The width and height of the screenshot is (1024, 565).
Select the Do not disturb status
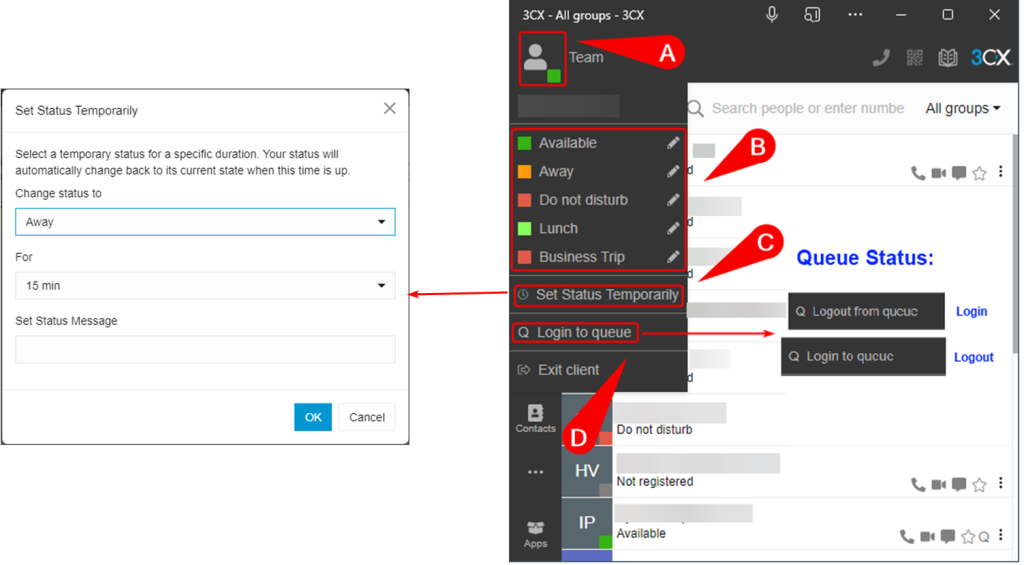point(583,201)
